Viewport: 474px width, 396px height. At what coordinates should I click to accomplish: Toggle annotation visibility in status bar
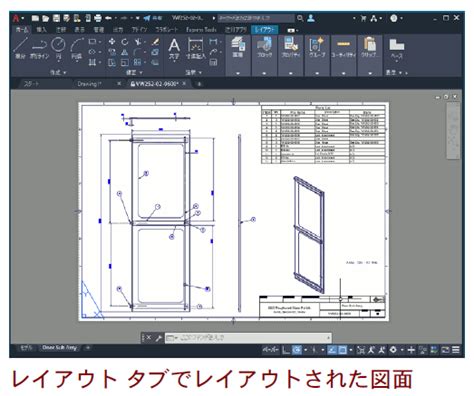click(x=371, y=350)
